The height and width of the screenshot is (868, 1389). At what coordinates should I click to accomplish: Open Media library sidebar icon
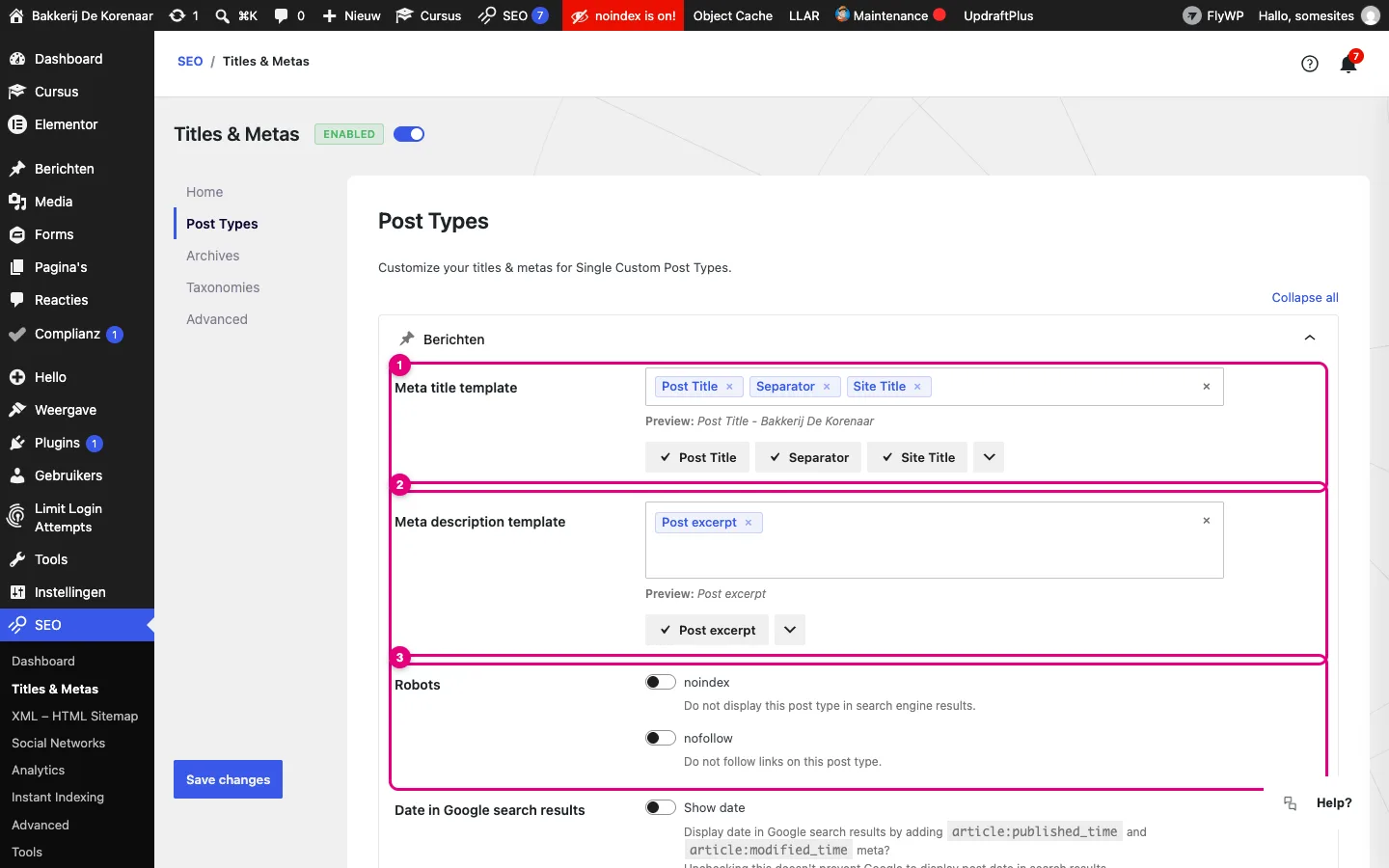[16, 202]
